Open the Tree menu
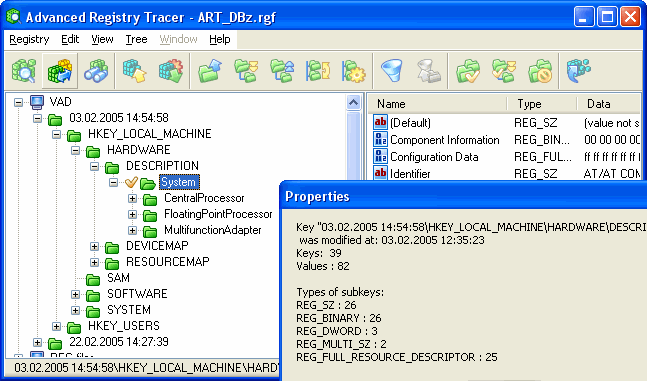647x381 pixels. [x=137, y=39]
